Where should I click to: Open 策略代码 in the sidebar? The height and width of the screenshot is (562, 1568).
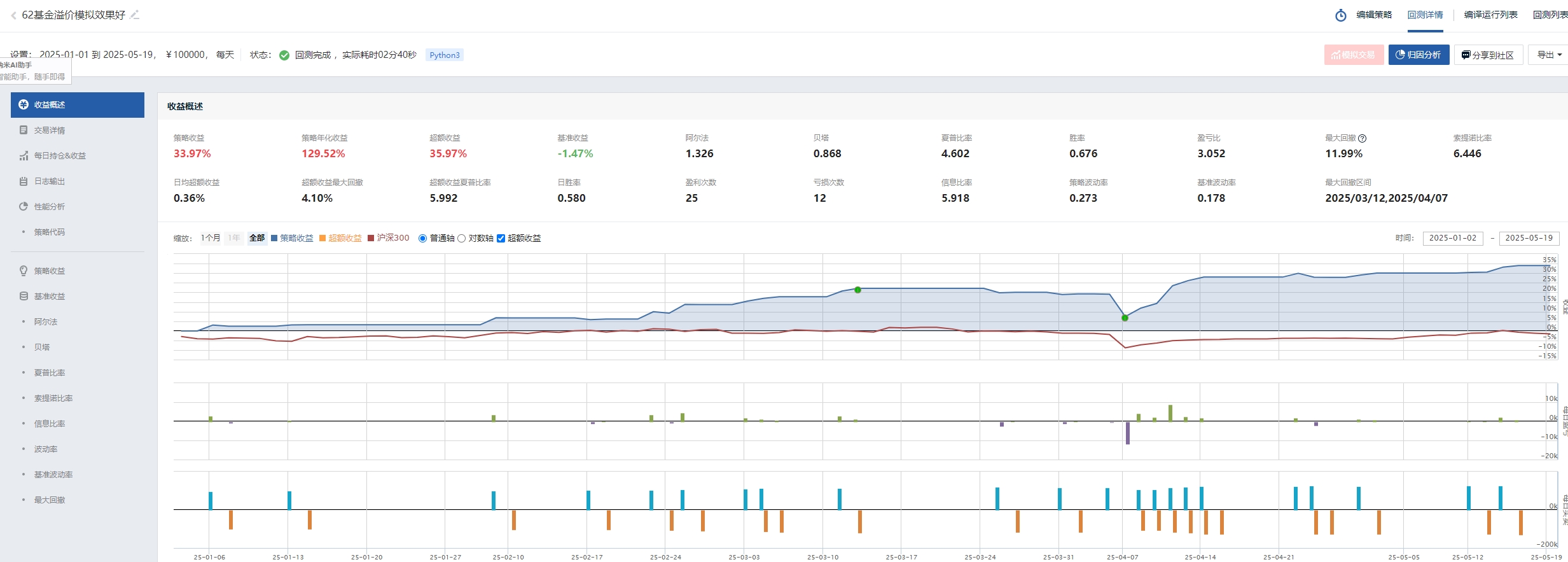50,232
